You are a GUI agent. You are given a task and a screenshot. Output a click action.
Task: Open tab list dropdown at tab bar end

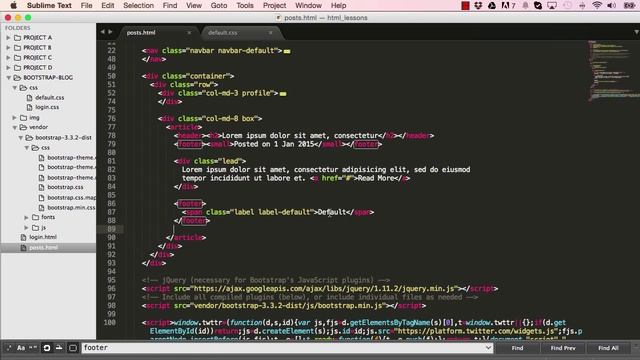[x=636, y=32]
